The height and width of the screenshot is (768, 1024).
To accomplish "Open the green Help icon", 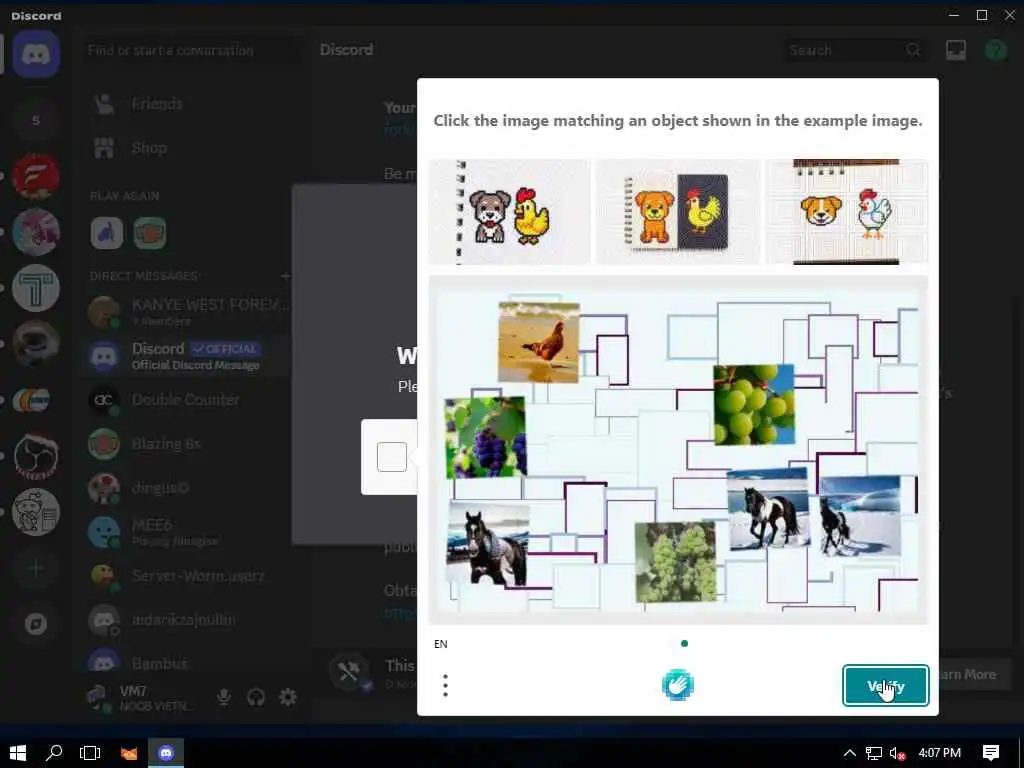I will click(996, 50).
